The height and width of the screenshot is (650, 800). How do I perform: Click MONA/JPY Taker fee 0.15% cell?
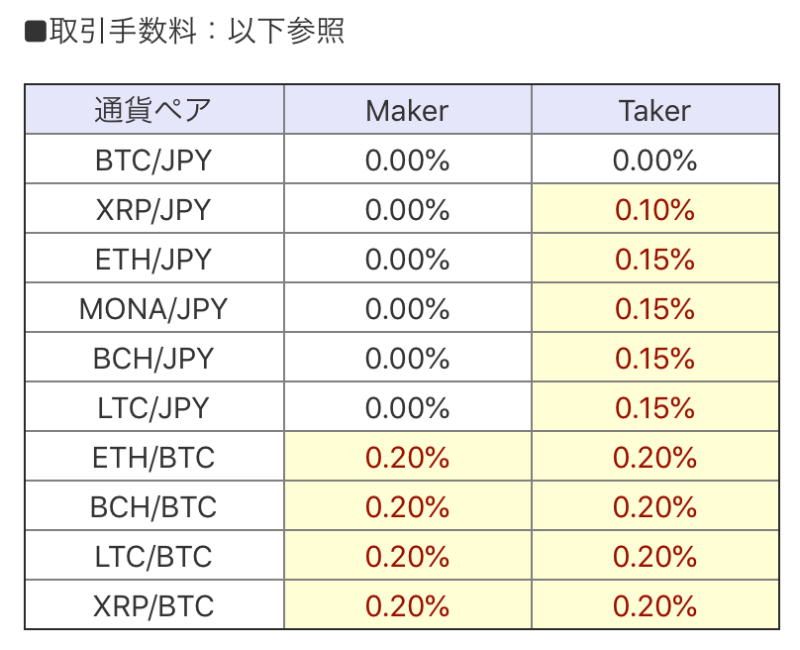point(655,309)
